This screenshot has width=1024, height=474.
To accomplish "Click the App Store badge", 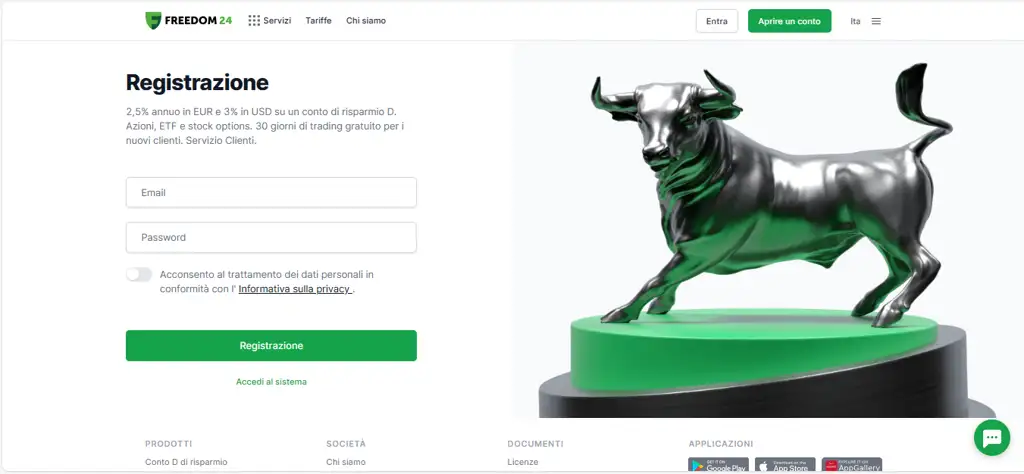I will (785, 466).
